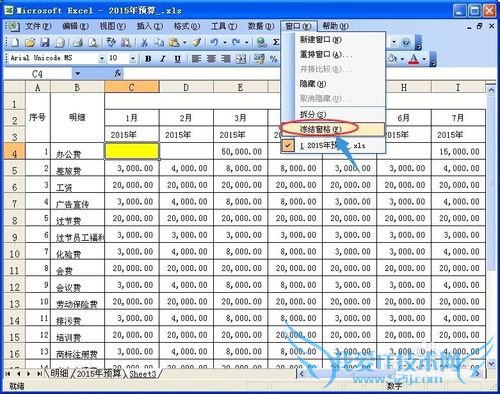Choose 冻结窗格 in the Window menu

coord(333,129)
